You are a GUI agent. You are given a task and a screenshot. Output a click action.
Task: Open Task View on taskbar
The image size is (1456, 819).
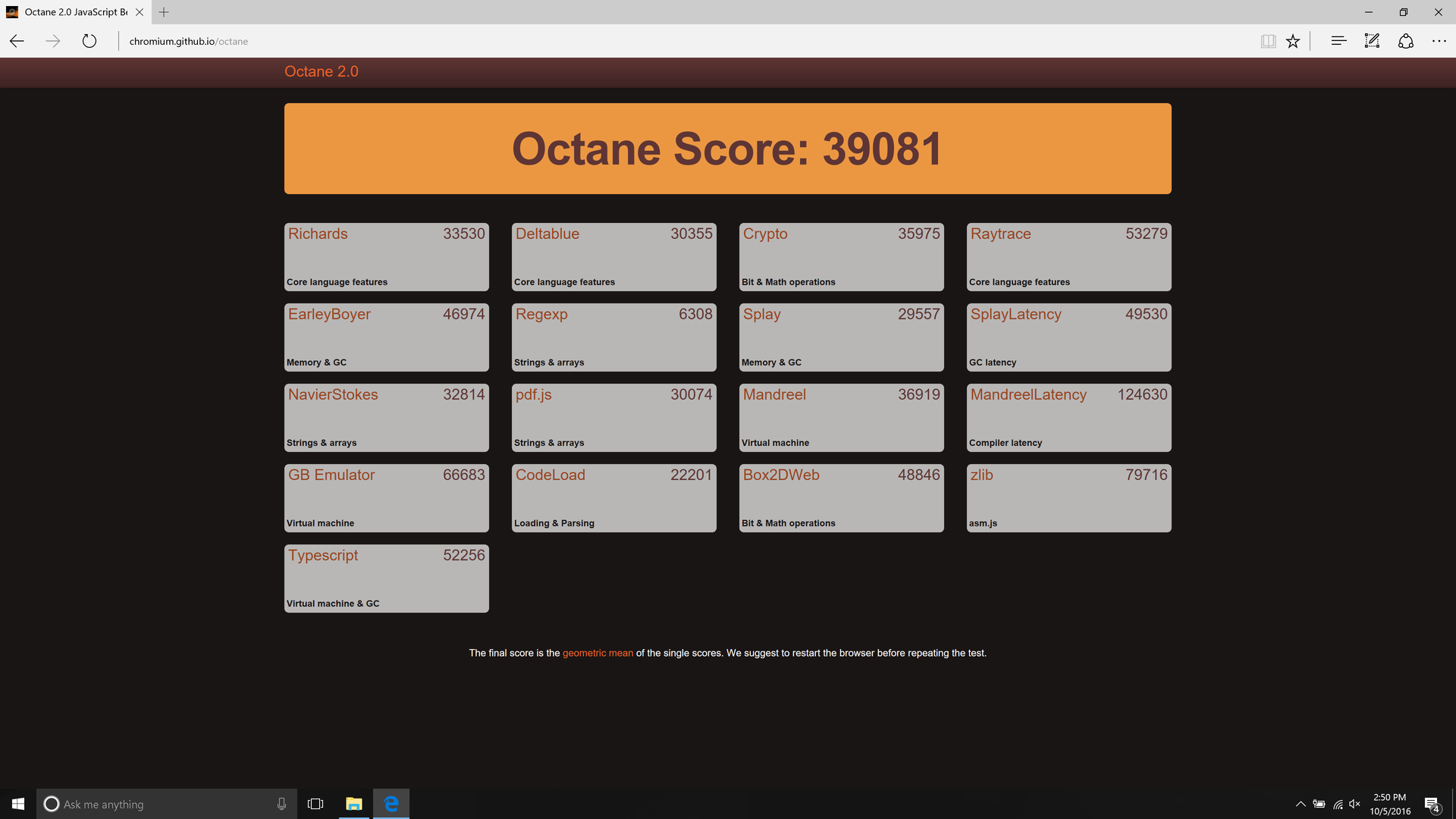tap(315, 804)
